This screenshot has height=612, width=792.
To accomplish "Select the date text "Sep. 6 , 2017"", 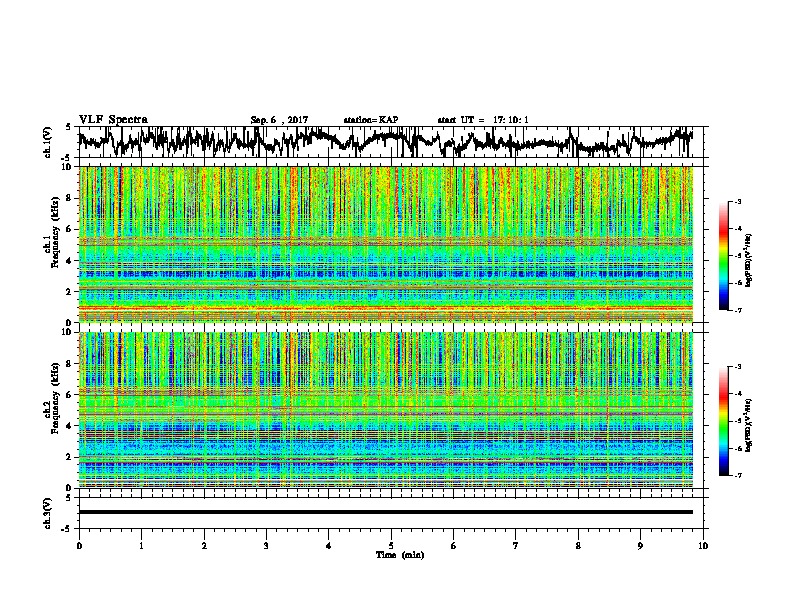I will point(279,120).
